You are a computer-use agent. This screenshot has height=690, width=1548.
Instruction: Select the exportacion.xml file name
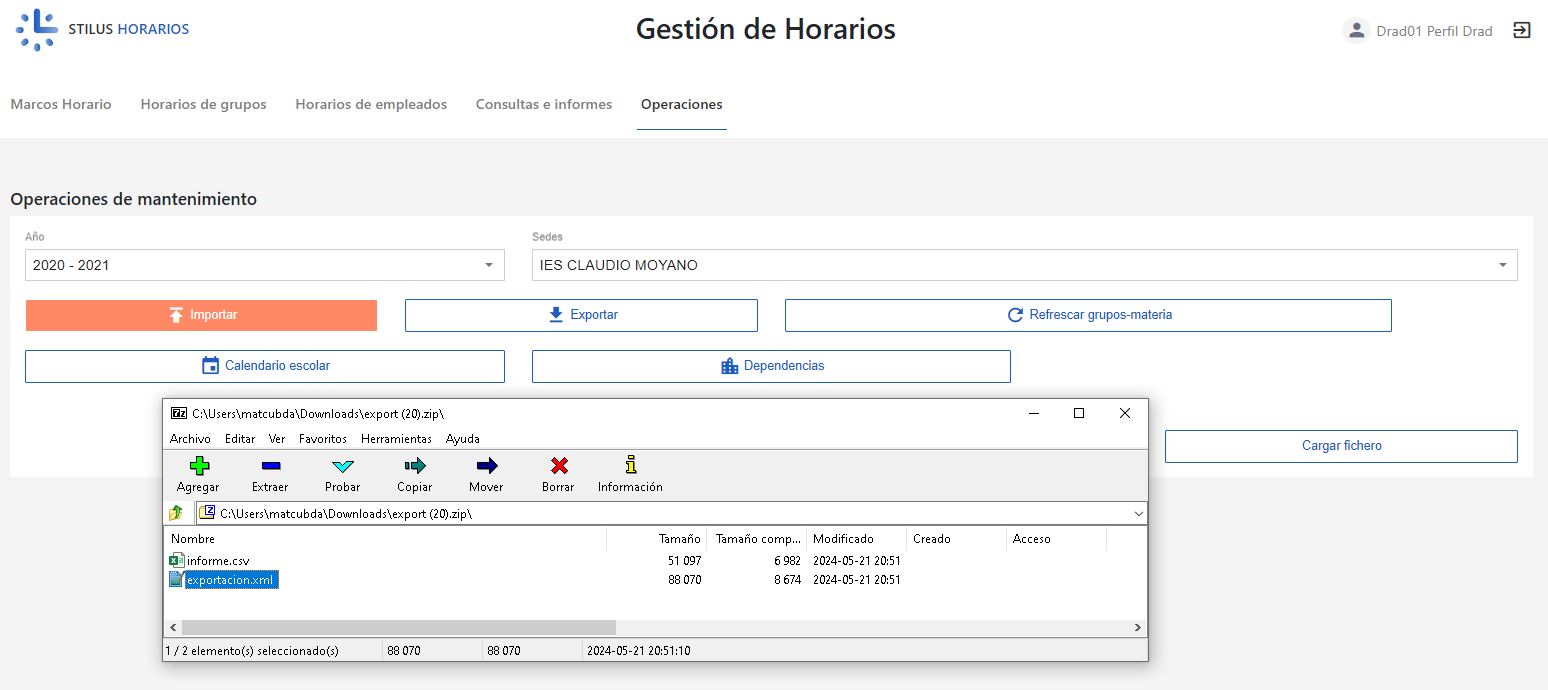coord(230,580)
